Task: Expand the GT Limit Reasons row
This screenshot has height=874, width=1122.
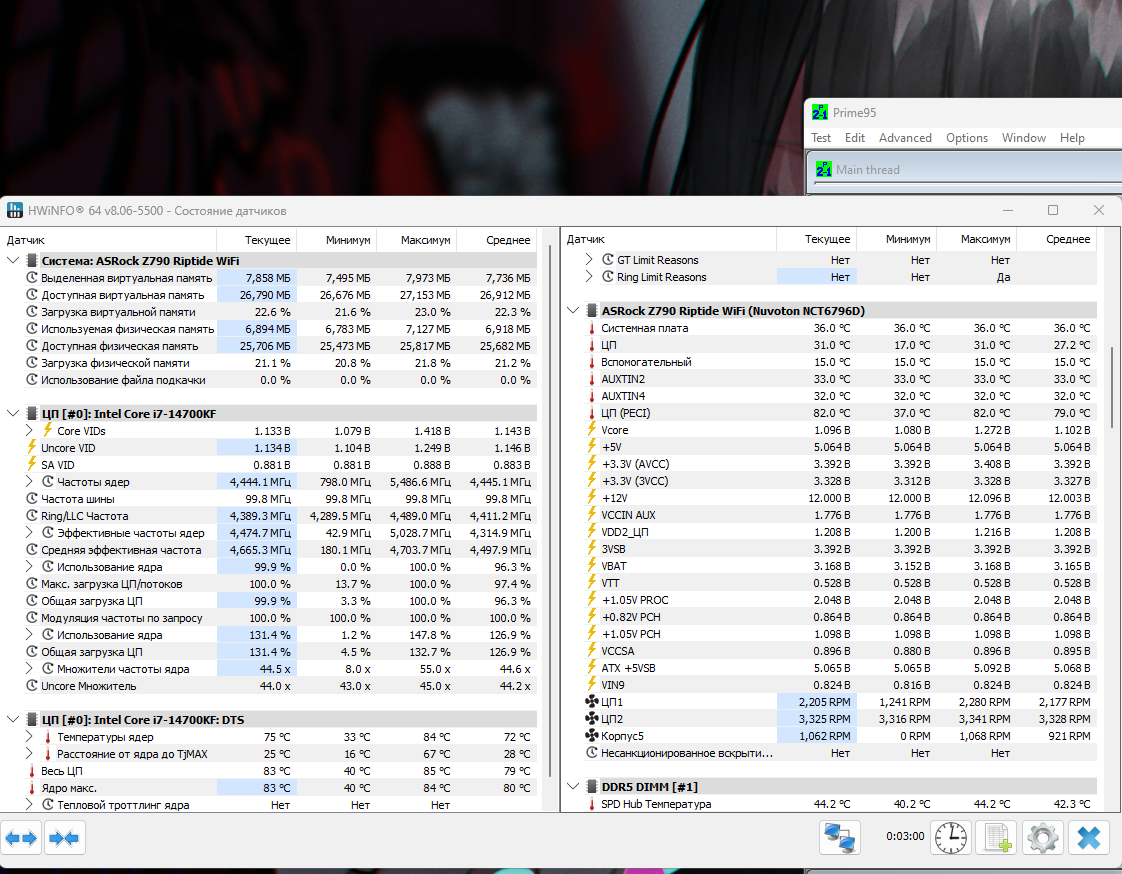Action: [589, 259]
